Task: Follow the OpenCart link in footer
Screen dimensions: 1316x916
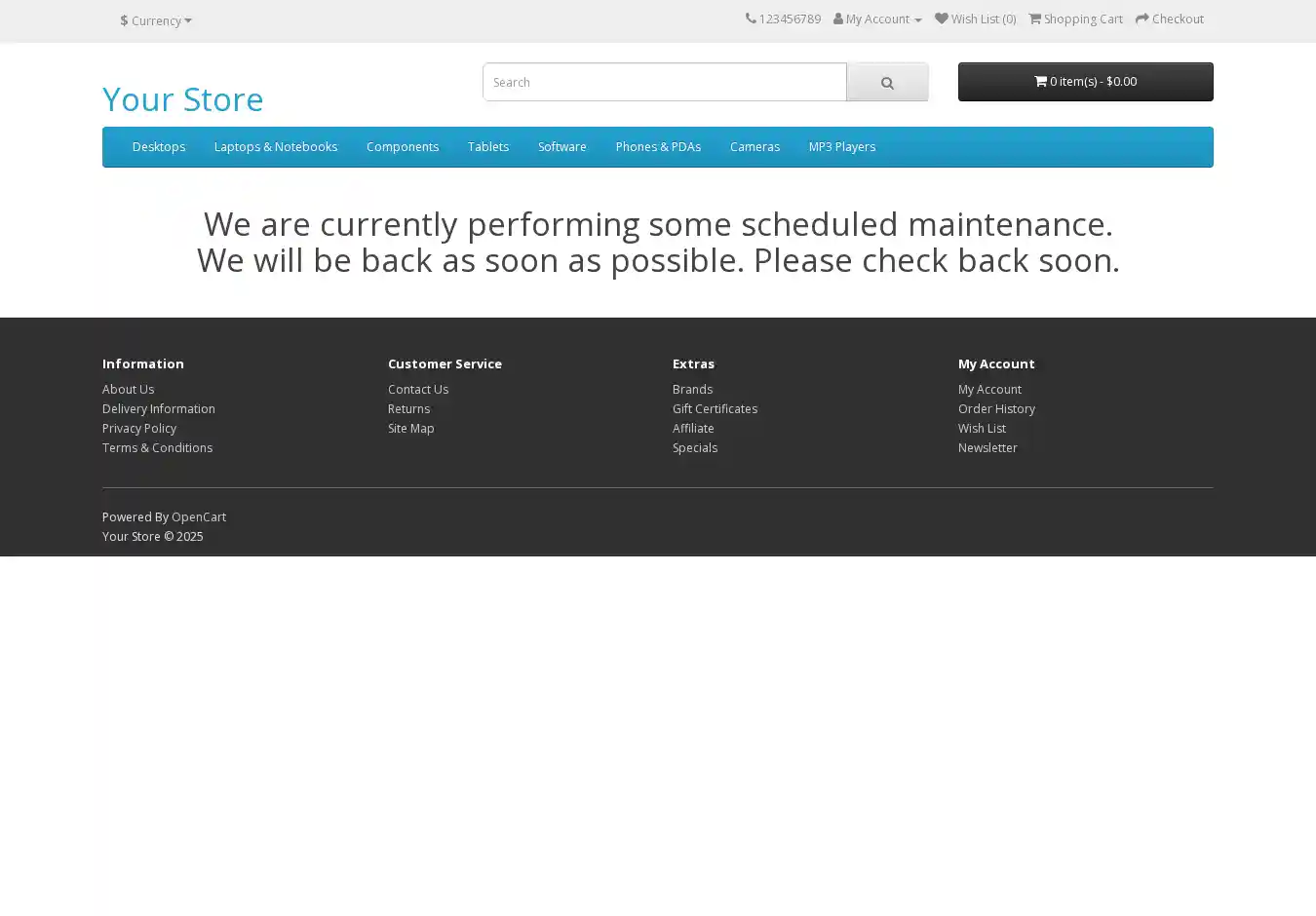Action: pos(199,516)
